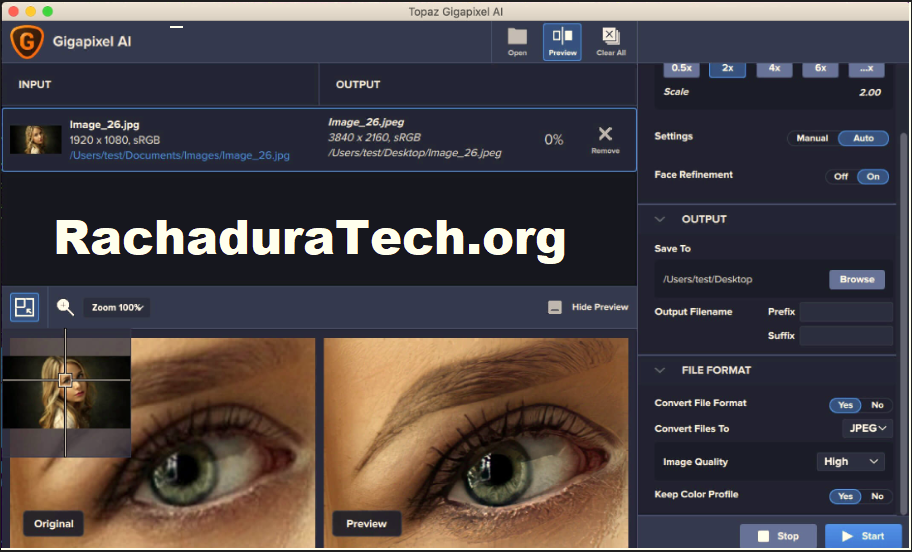The height and width of the screenshot is (552, 912).
Task: Select the 6x scale option
Action: pyautogui.click(x=820, y=68)
